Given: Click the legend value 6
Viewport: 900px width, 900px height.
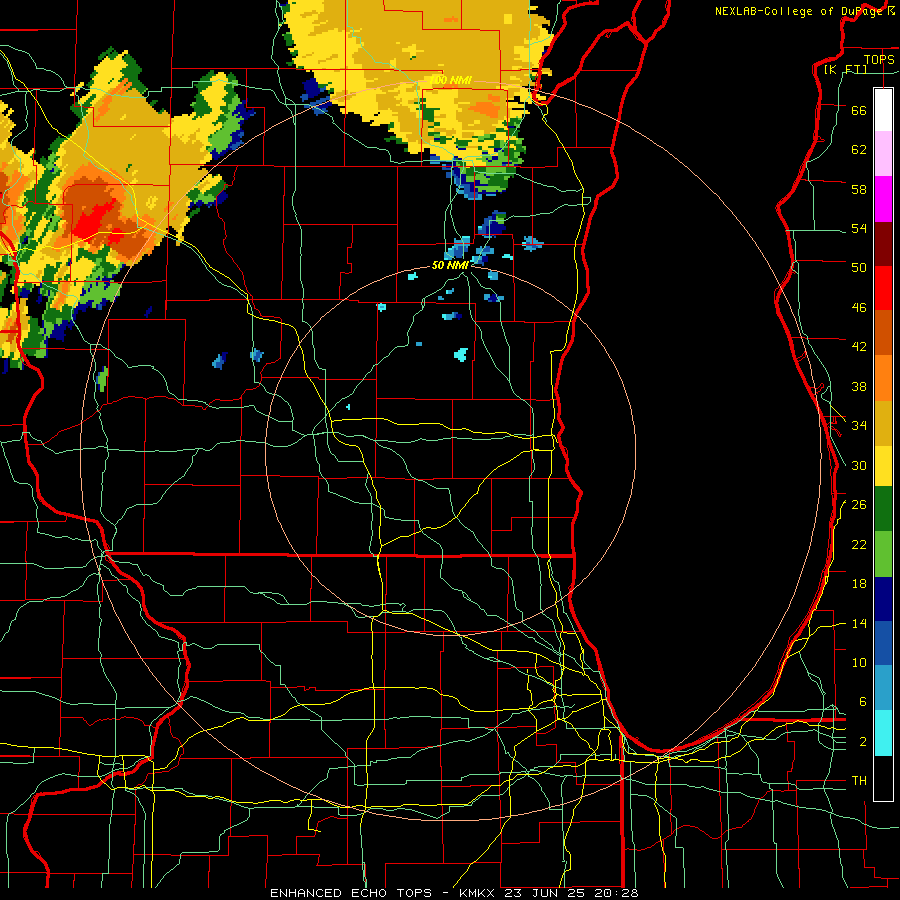Looking at the screenshot, I should pos(862,702).
